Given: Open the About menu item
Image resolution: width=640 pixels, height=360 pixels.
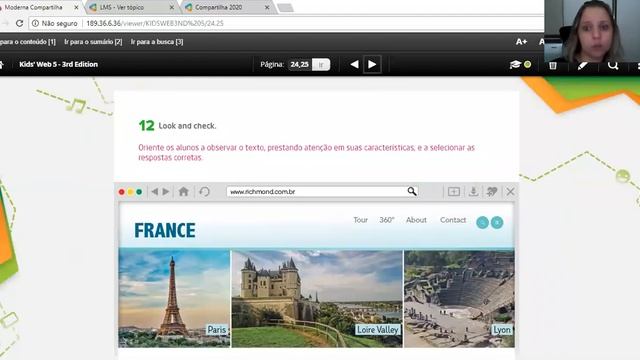Looking at the screenshot, I should click(x=416, y=220).
